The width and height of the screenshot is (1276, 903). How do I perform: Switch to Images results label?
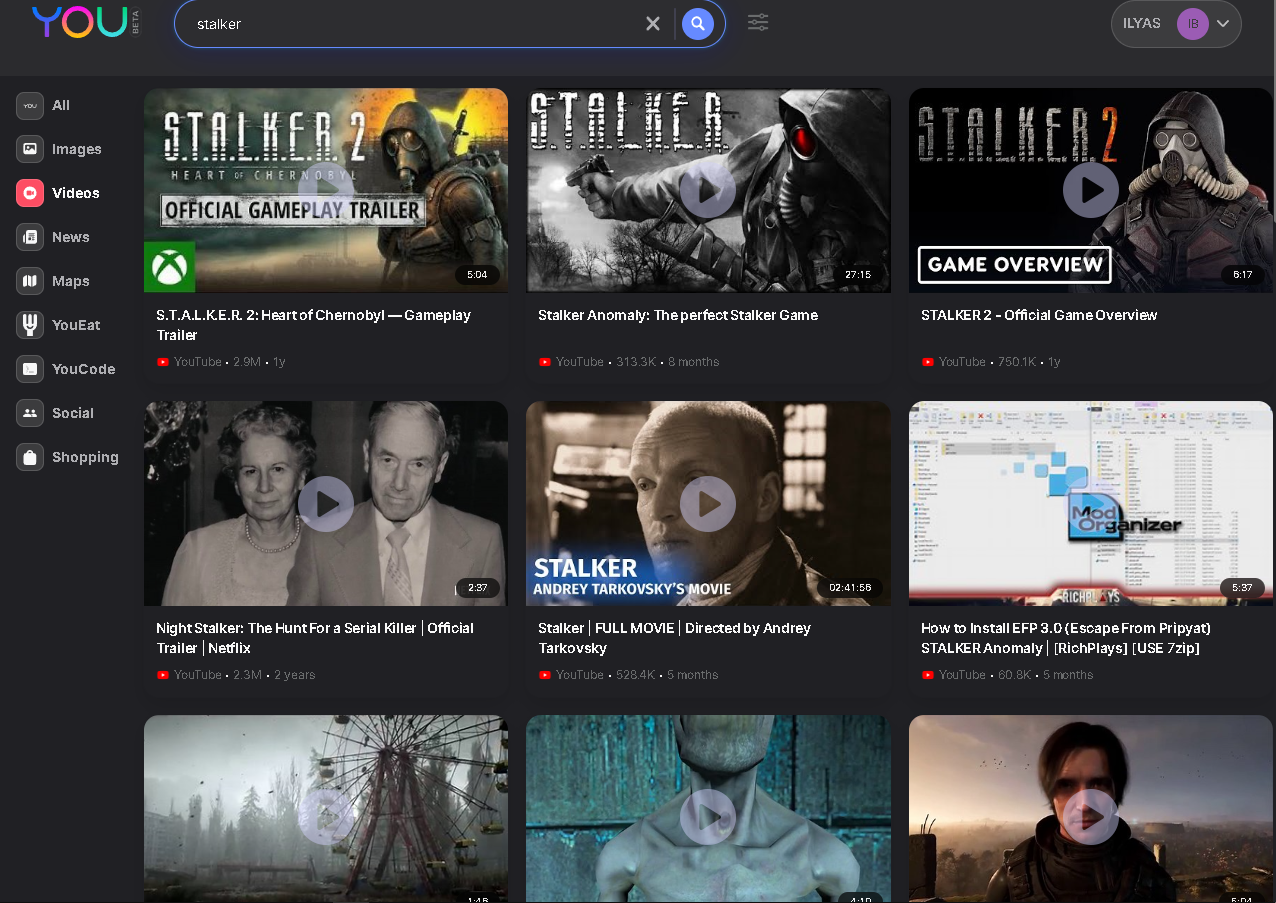77,149
